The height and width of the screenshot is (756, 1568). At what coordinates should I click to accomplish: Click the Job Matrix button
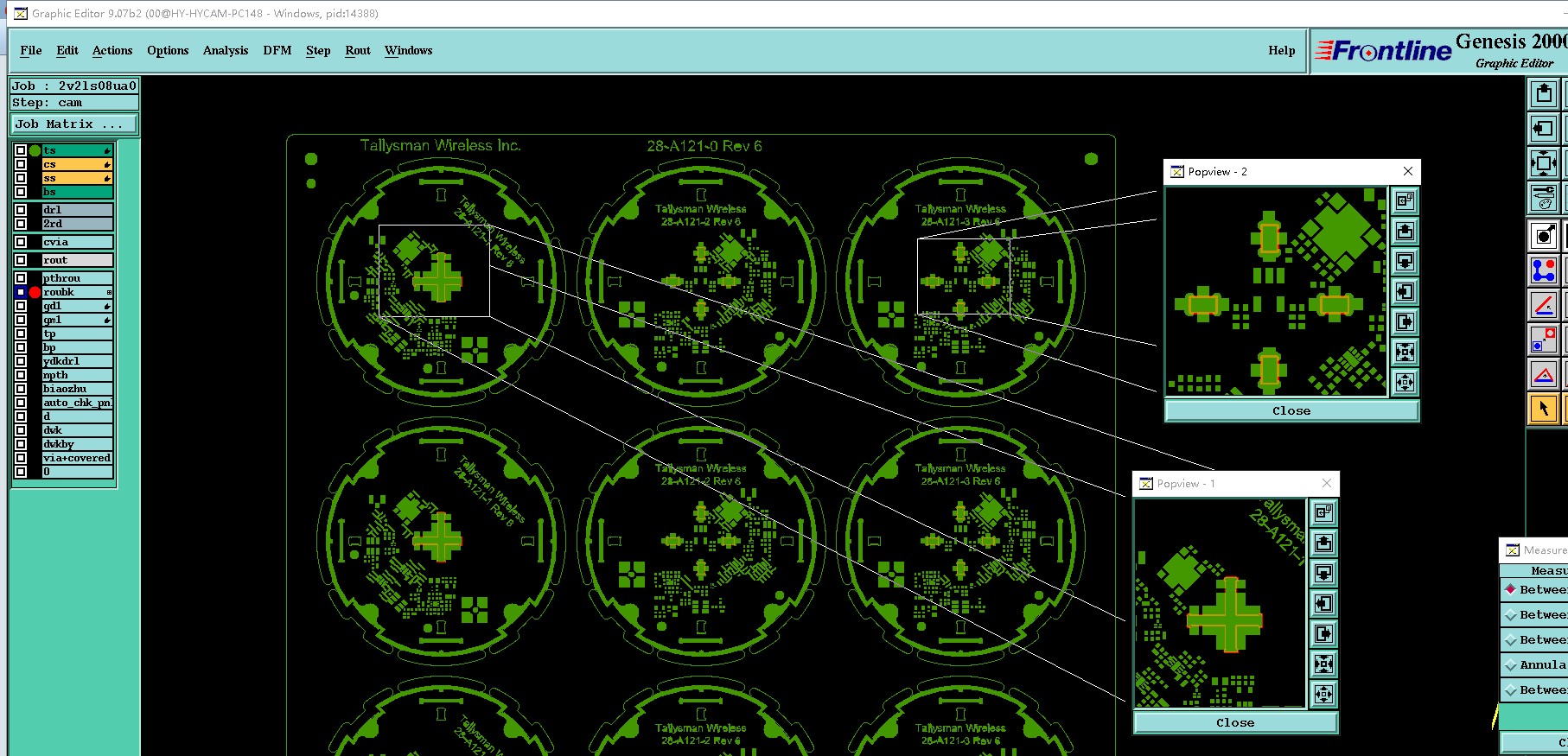[x=74, y=124]
